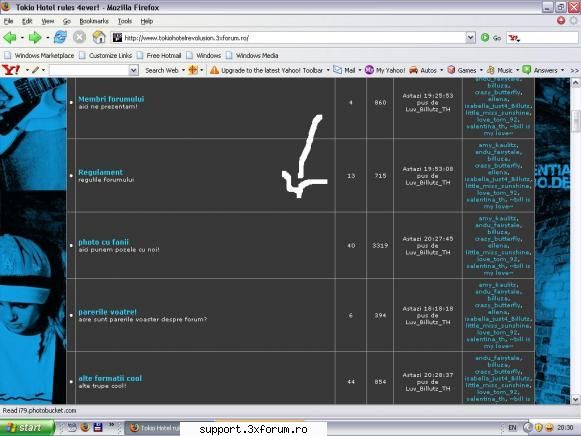Click the EN language indicator in system tray
Viewport: 581px width, 436px height.
tap(512, 428)
